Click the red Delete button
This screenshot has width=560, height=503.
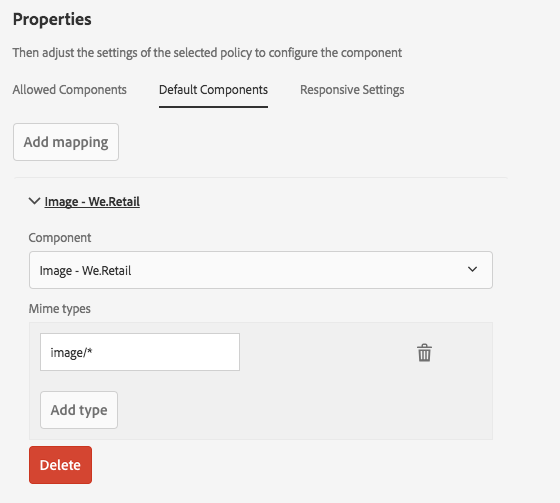[x=60, y=465]
